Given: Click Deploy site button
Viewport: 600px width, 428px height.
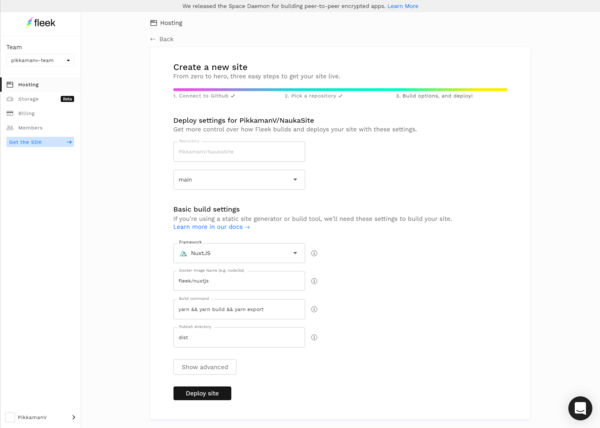Looking at the screenshot, I should [x=202, y=393].
